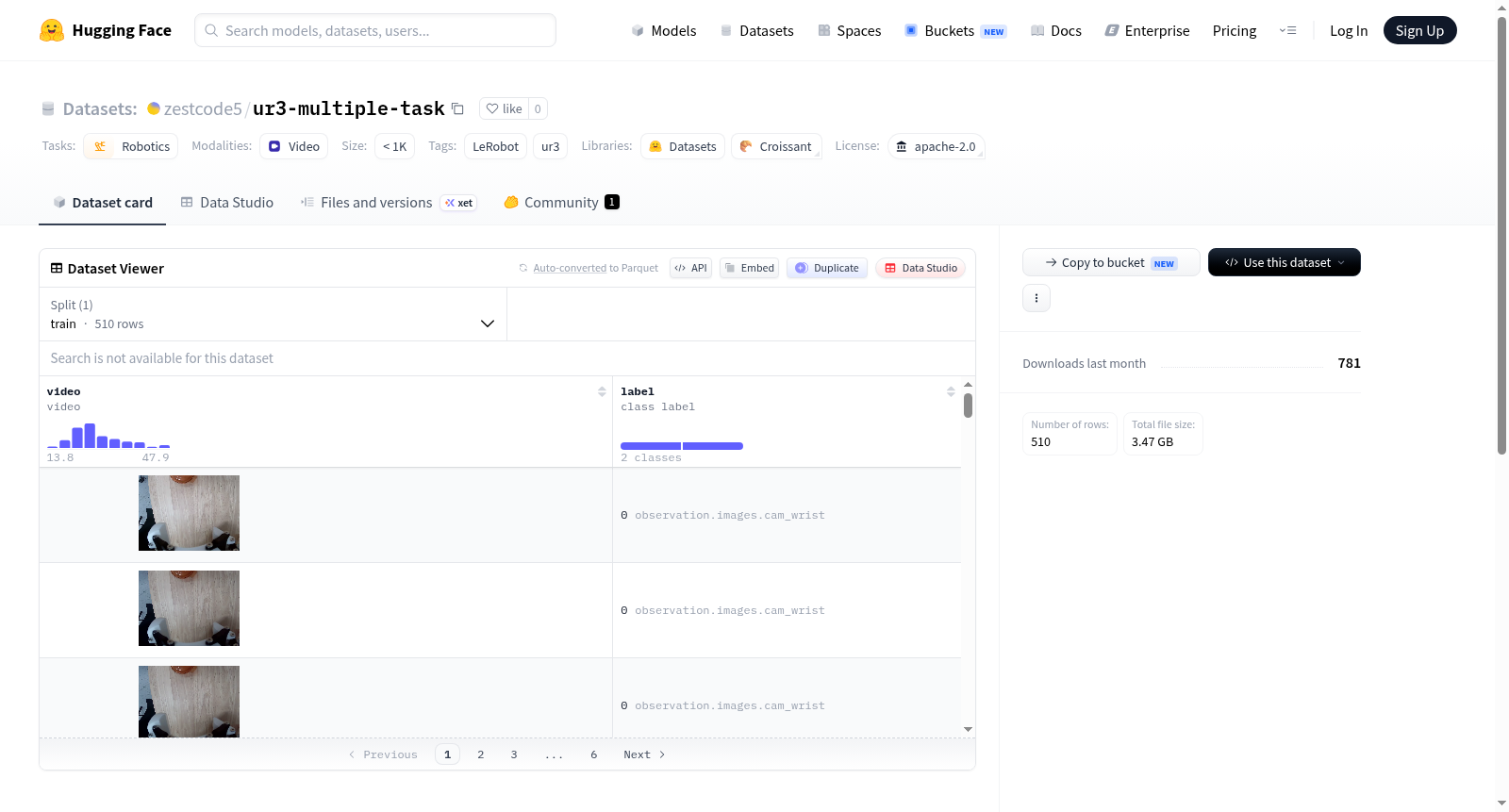Click Copy to bucket button

[1111, 262]
